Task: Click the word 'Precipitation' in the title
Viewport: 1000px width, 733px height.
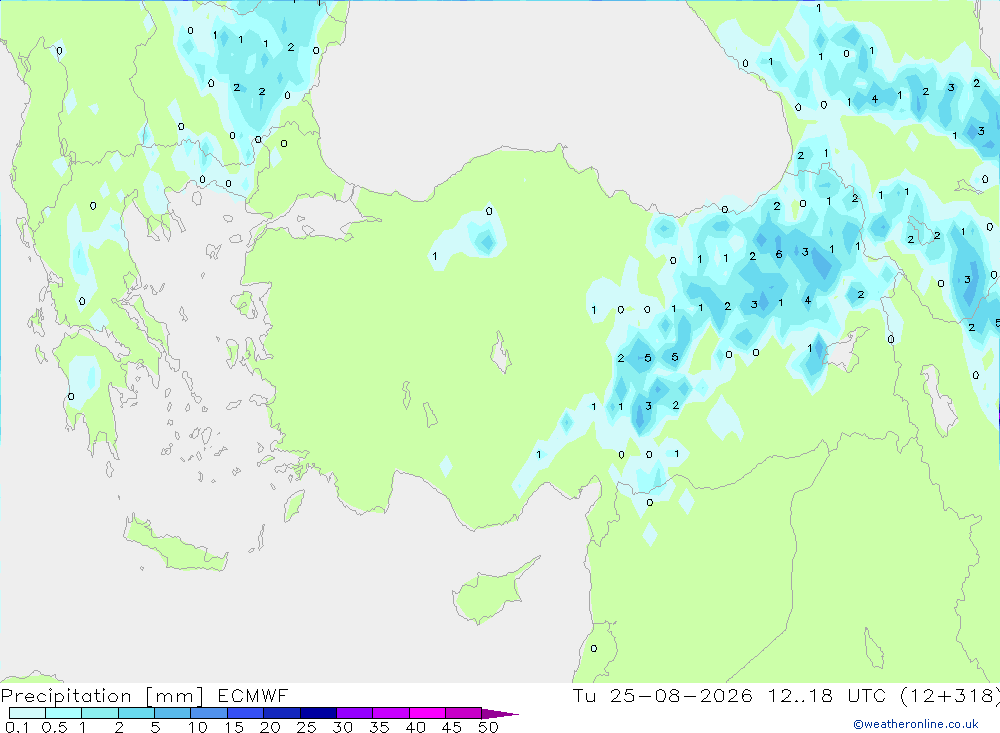Action: (66, 696)
